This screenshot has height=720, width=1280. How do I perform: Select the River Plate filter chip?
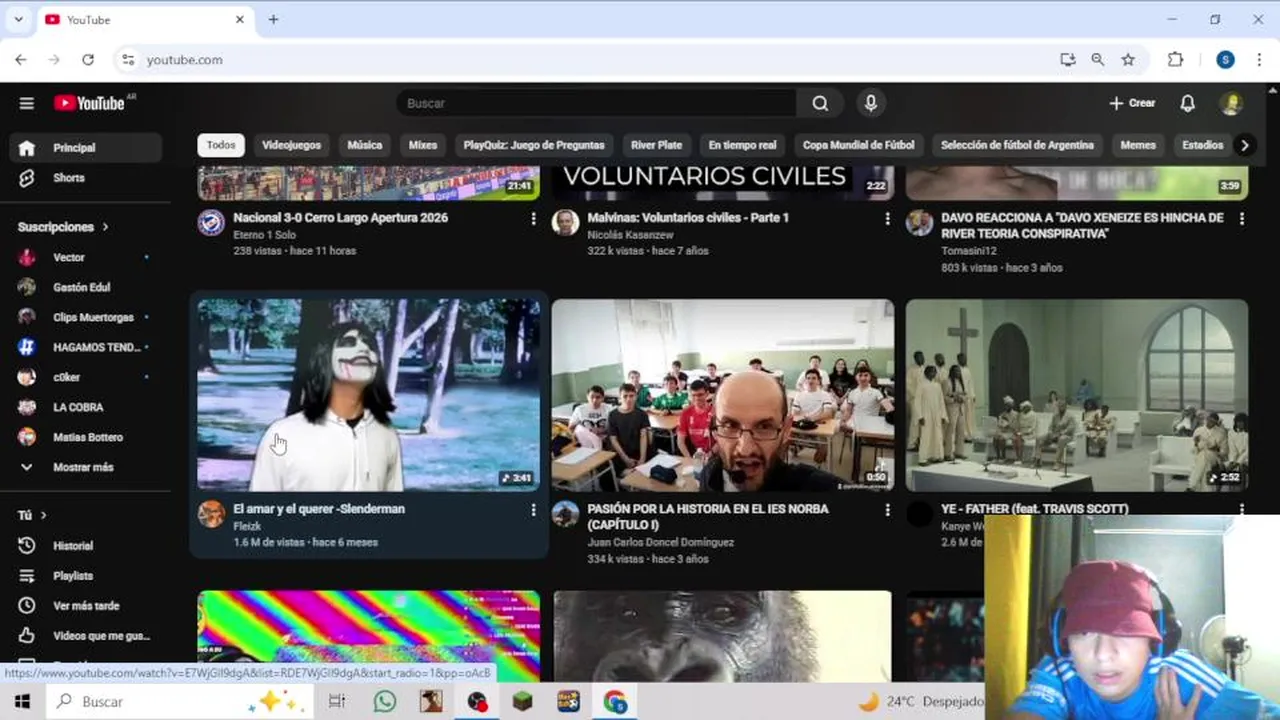pos(656,145)
